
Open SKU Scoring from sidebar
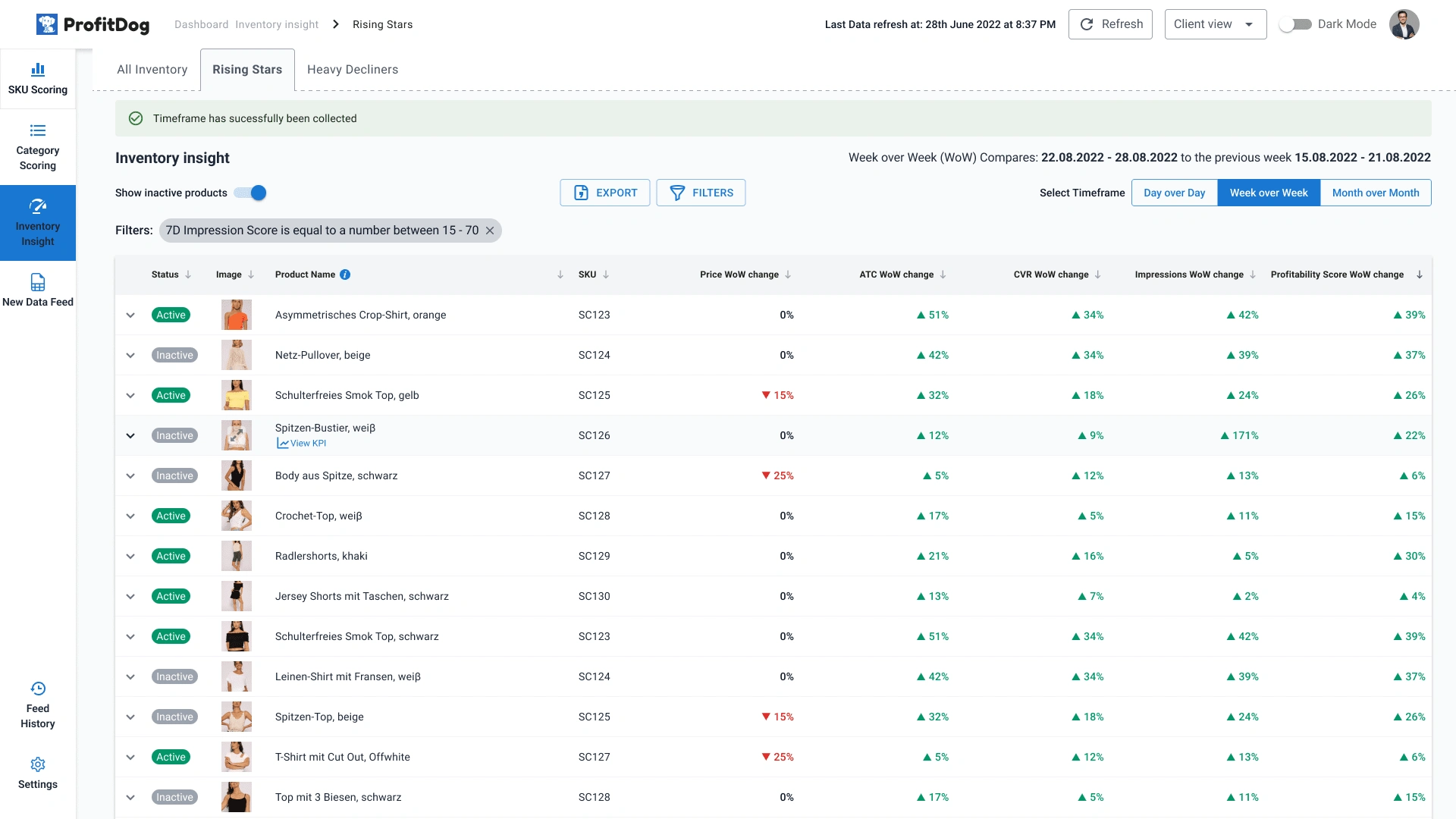38,79
